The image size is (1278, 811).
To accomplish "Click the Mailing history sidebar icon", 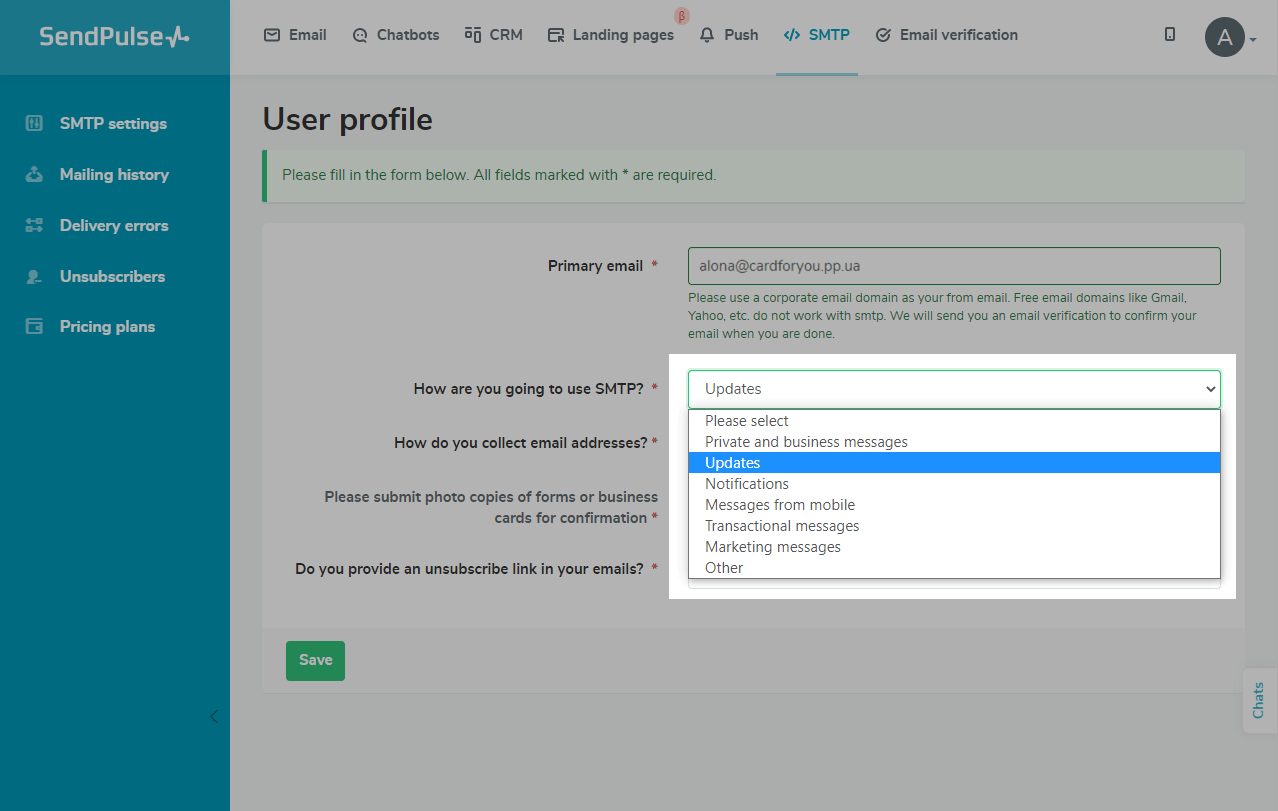I will [x=34, y=175].
